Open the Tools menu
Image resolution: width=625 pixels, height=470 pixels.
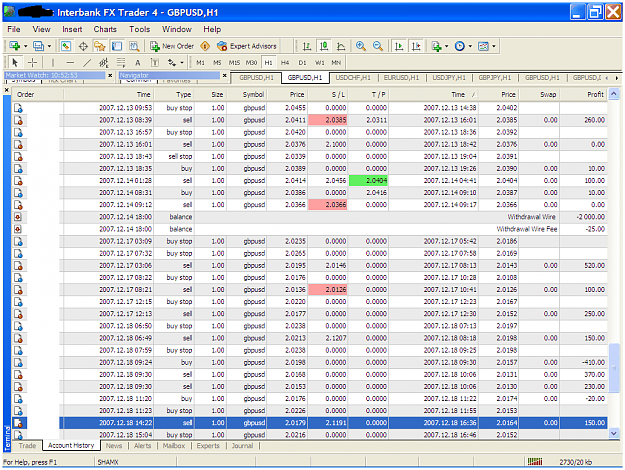pyautogui.click(x=140, y=29)
